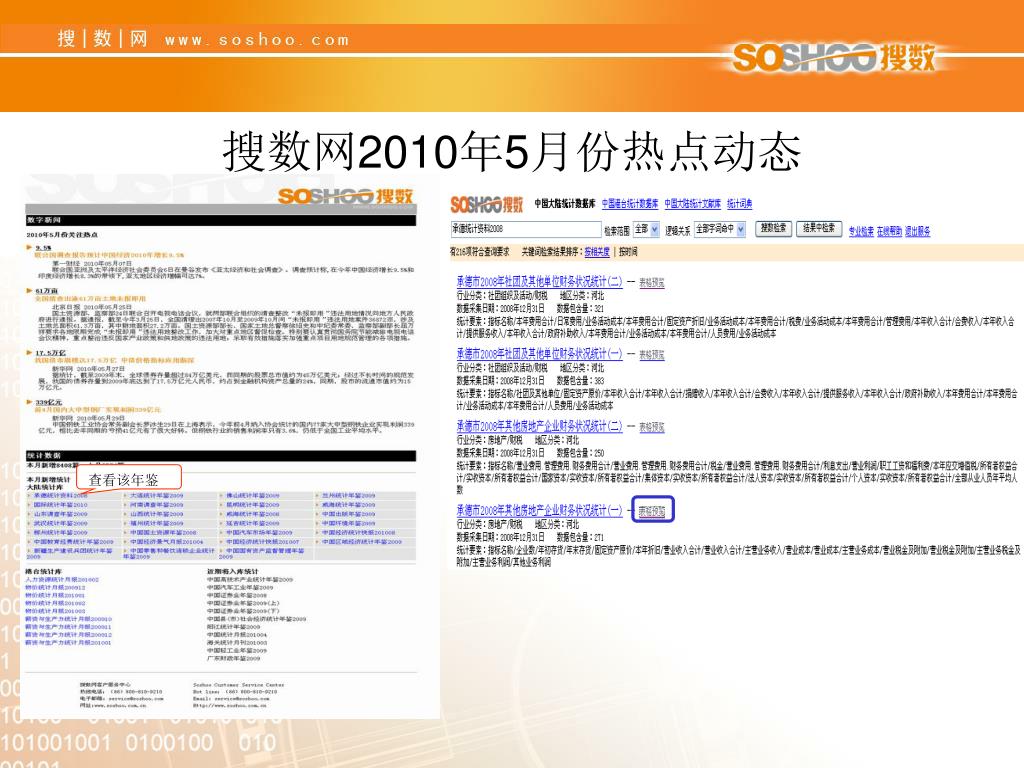Click 表格预览 for 社团及其他单位财务状况统计(二)

pyautogui.click(x=651, y=283)
